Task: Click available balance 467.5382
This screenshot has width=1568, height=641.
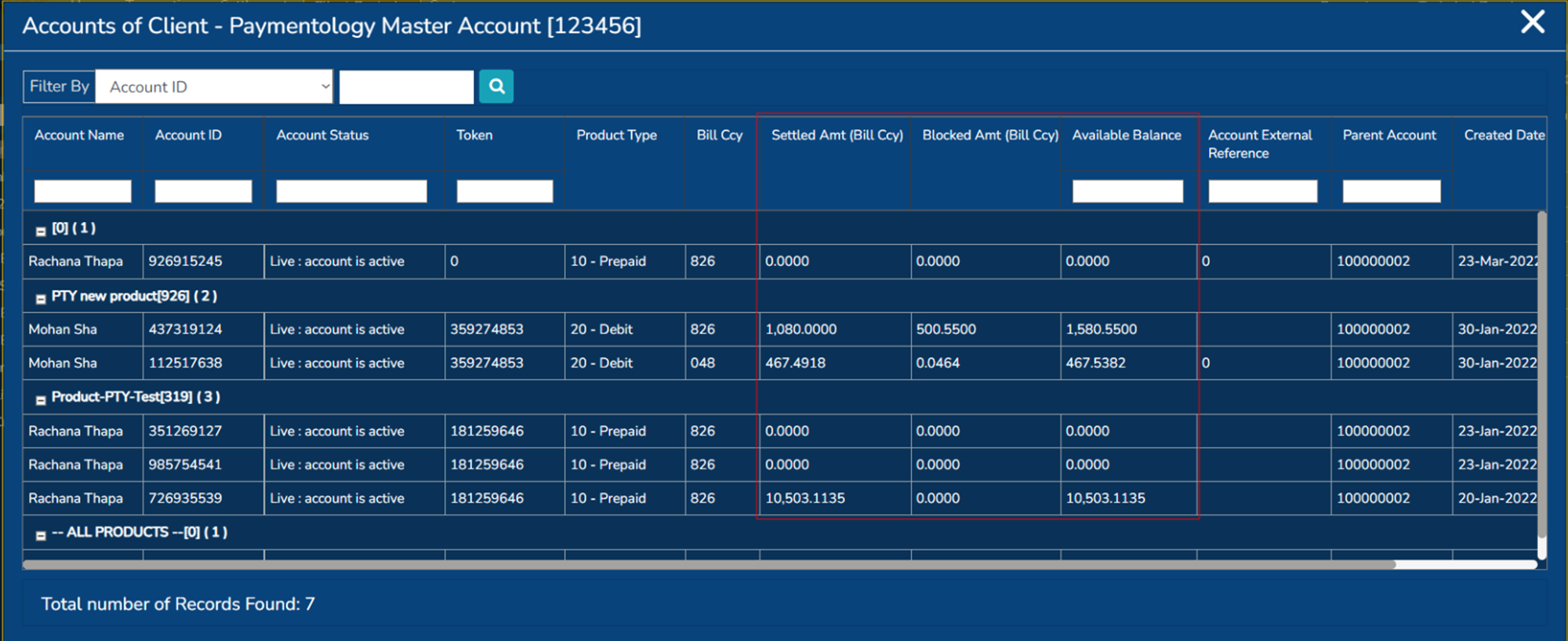Action: [x=1096, y=363]
